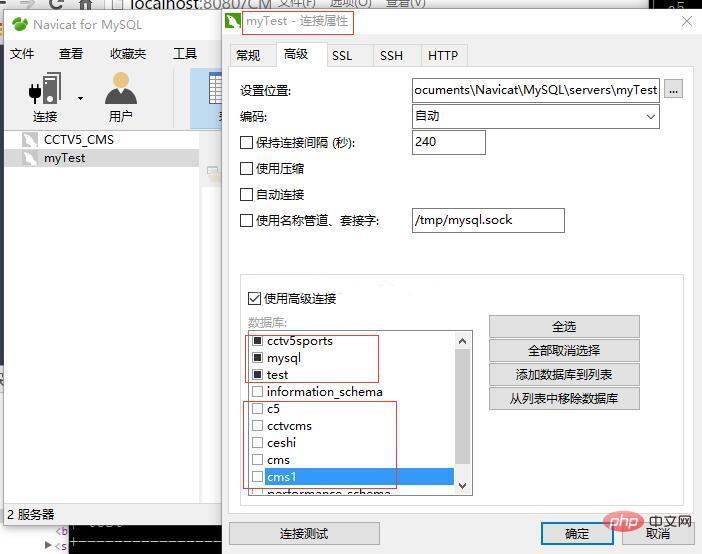This screenshot has width=702, height=554.
Task: Select the ceshi row text
Action: pyautogui.click(x=281, y=442)
